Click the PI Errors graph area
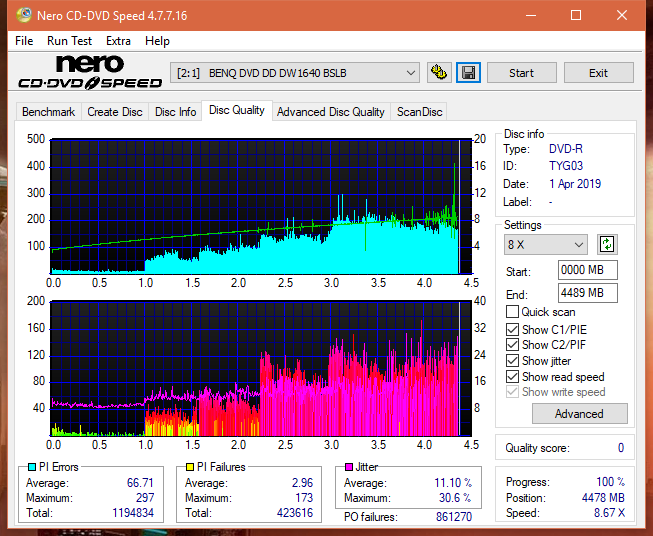This screenshot has width=653, height=536. tap(261, 206)
